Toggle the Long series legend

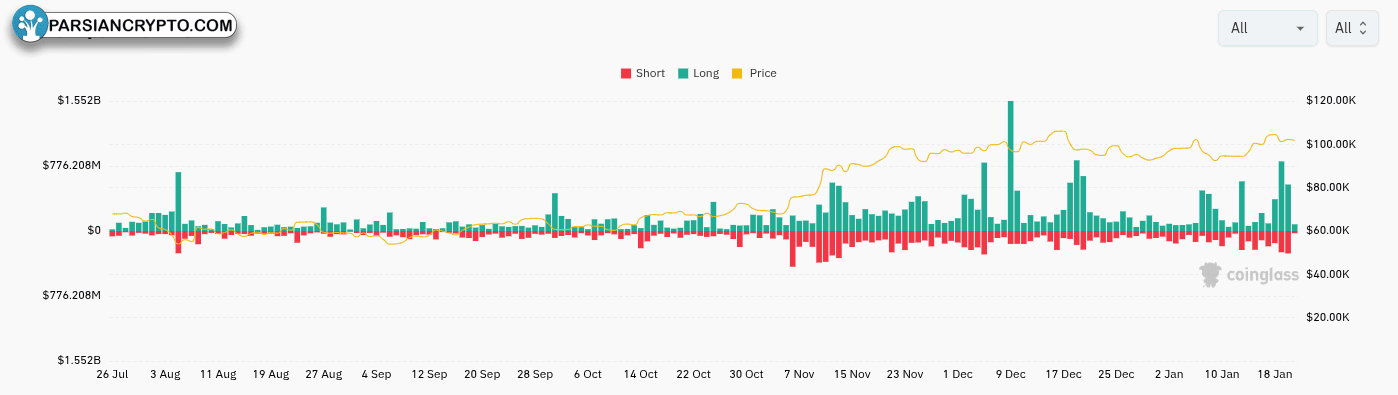click(698, 73)
